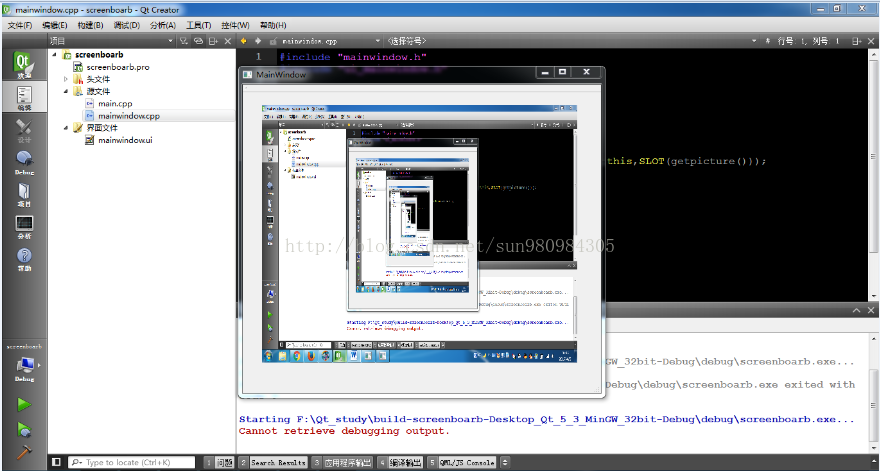Viewport: 880px width, 471px height.
Task: Toggle the left sidebar visibility
Action: pos(56,462)
